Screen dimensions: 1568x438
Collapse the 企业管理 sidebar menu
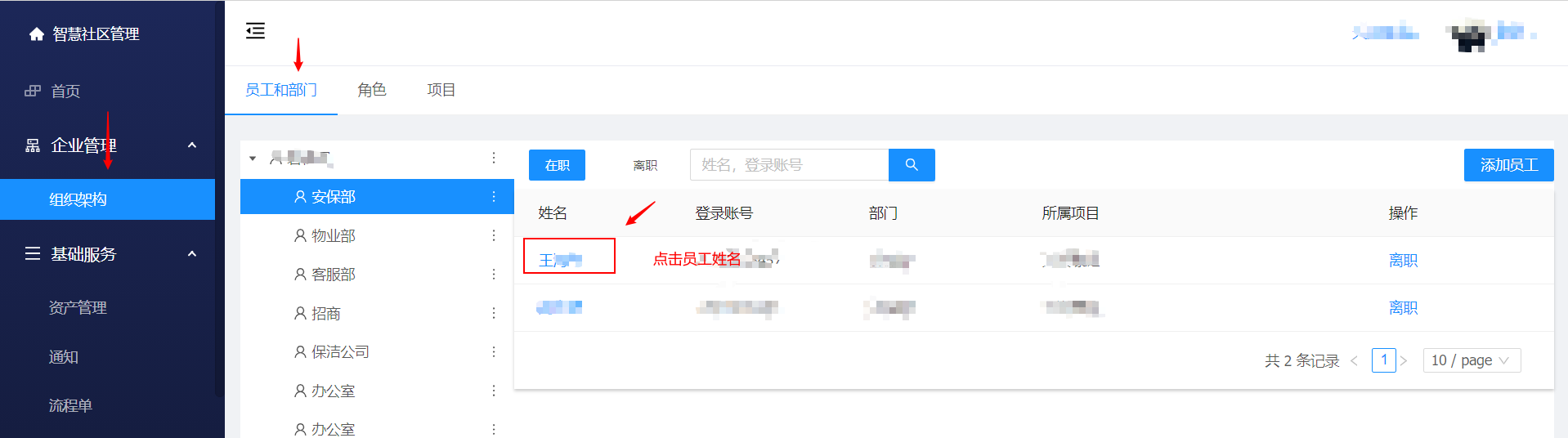pos(192,145)
